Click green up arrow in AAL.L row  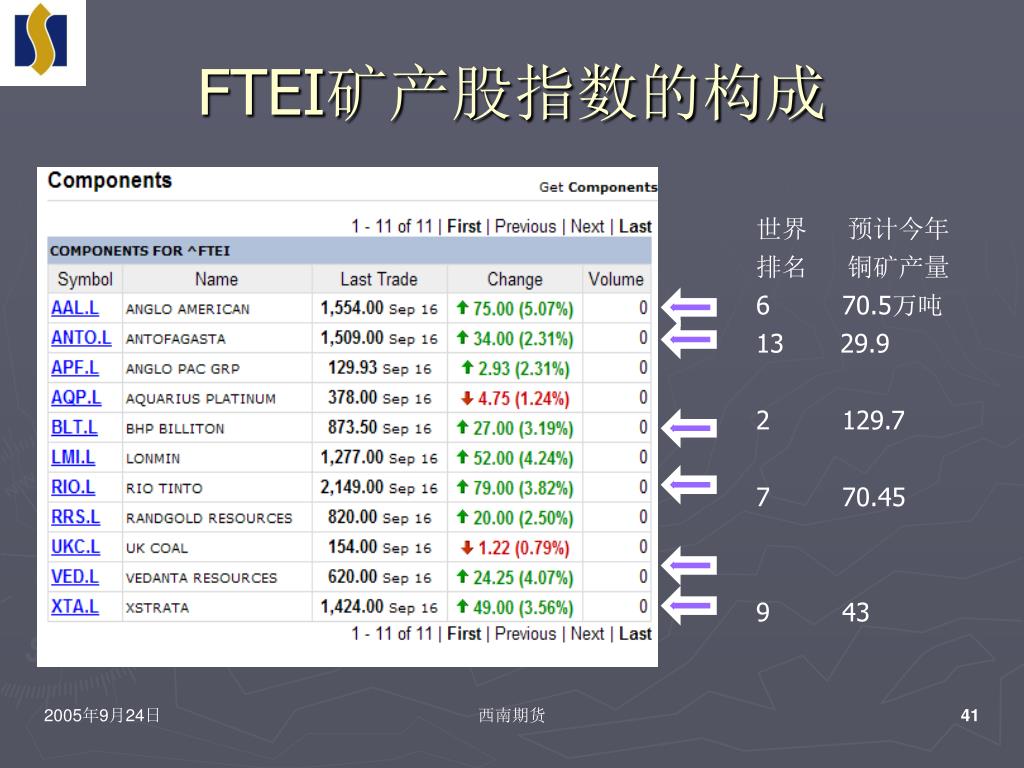[x=462, y=308]
